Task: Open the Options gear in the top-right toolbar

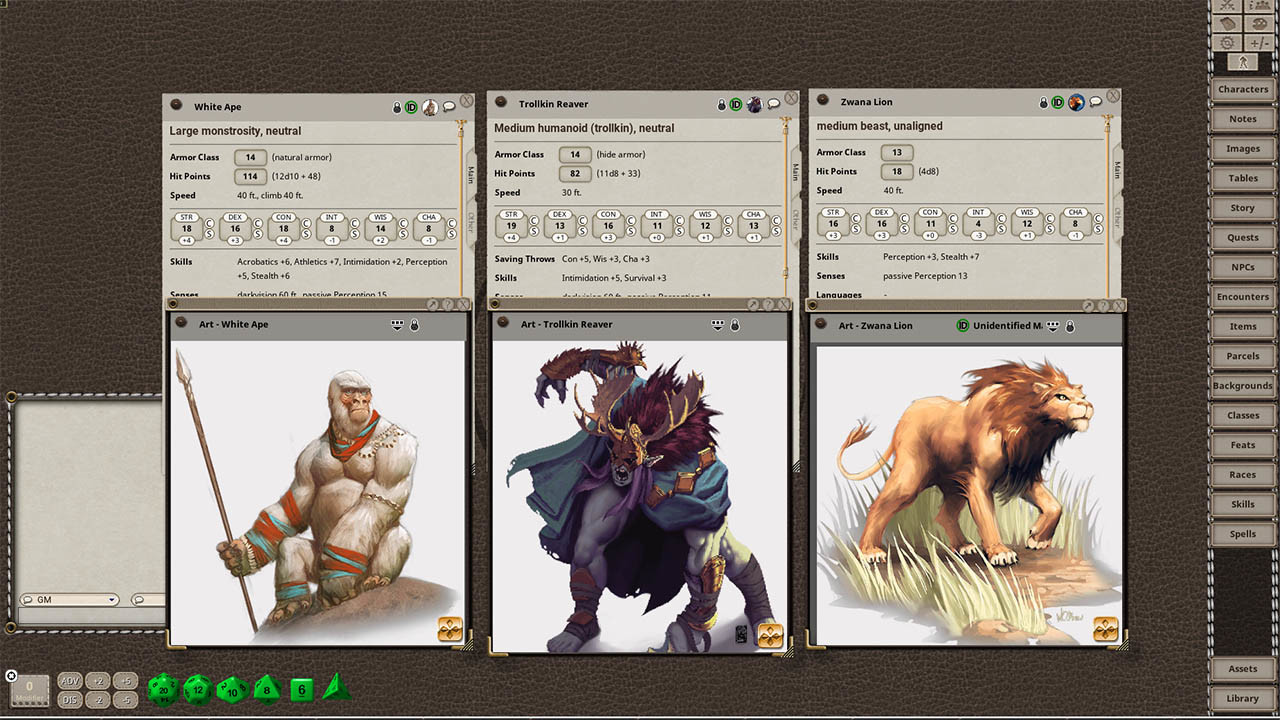Action: pyautogui.click(x=1227, y=42)
